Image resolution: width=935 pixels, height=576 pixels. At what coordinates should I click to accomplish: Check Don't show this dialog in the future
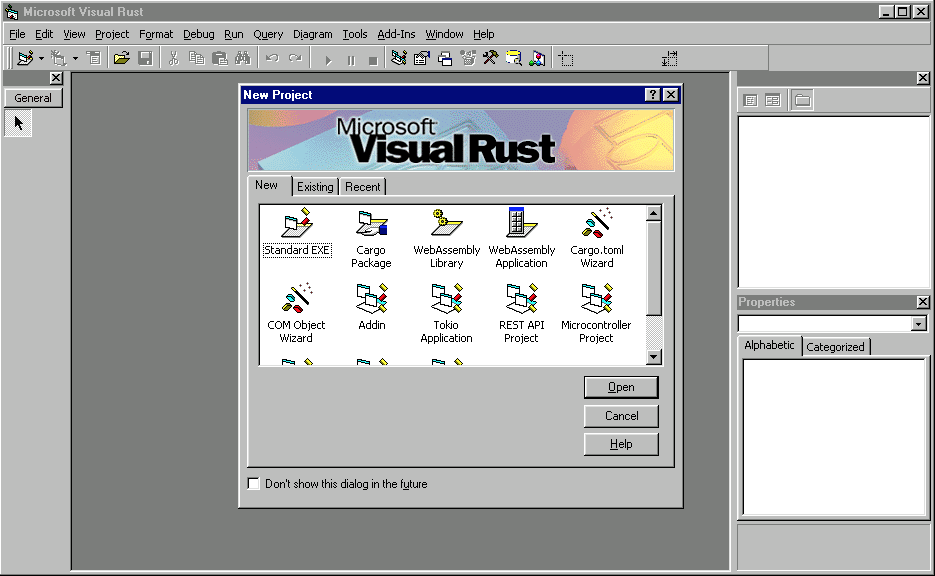(x=253, y=484)
